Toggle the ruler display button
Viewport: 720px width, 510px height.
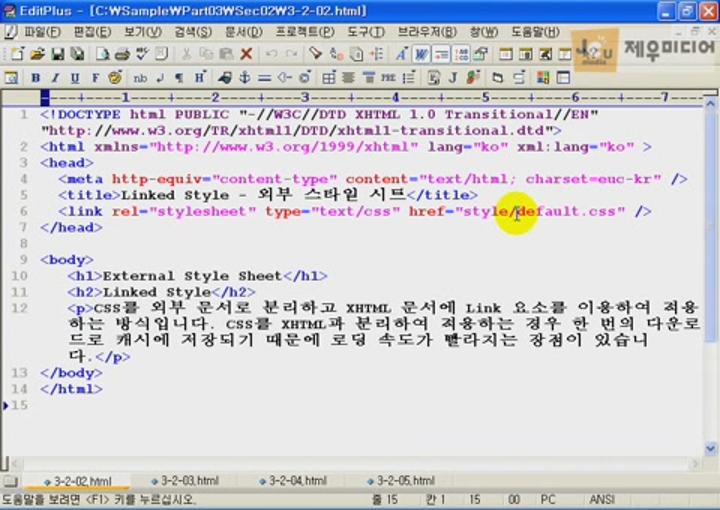(441, 54)
